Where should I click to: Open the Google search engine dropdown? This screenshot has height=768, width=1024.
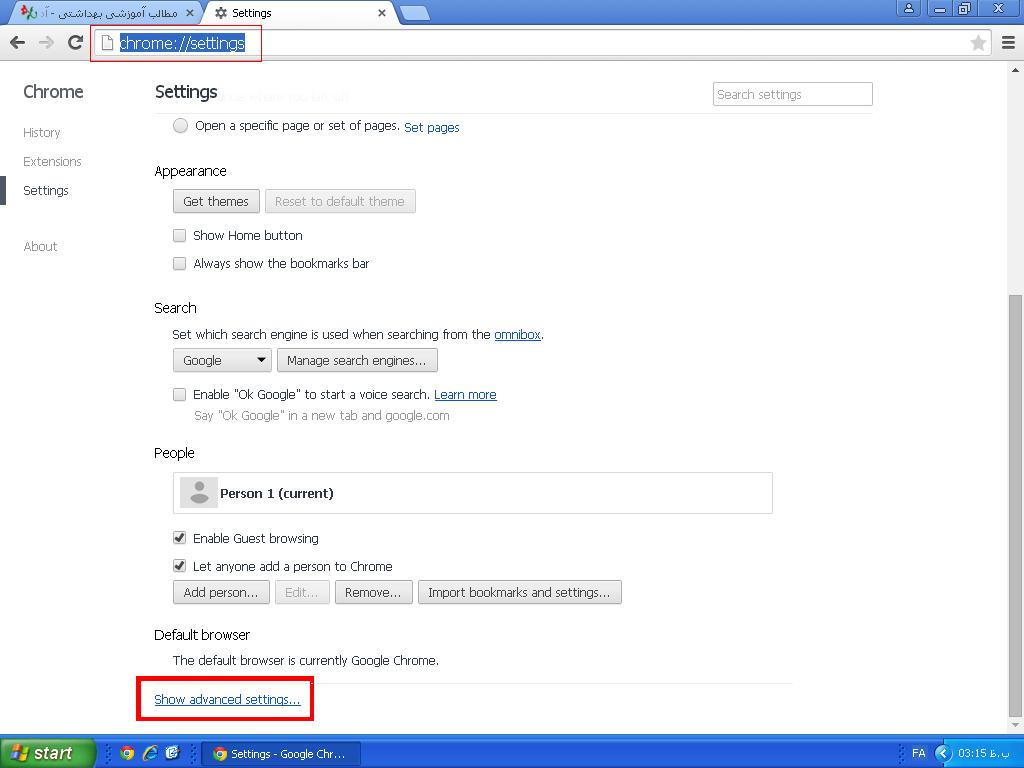[x=222, y=360]
